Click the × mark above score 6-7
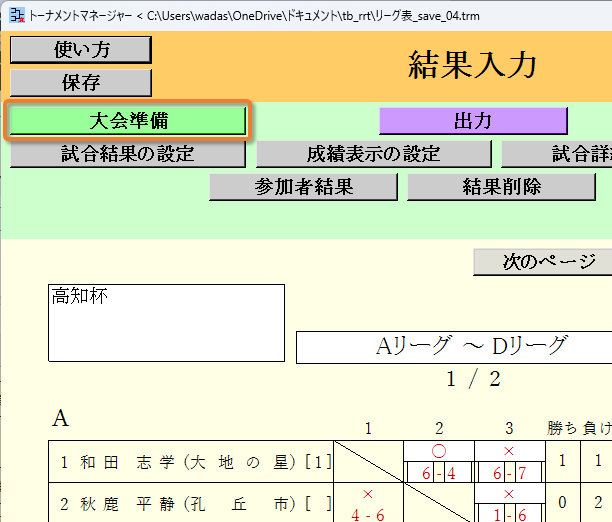This screenshot has width=612, height=522. 509,451
